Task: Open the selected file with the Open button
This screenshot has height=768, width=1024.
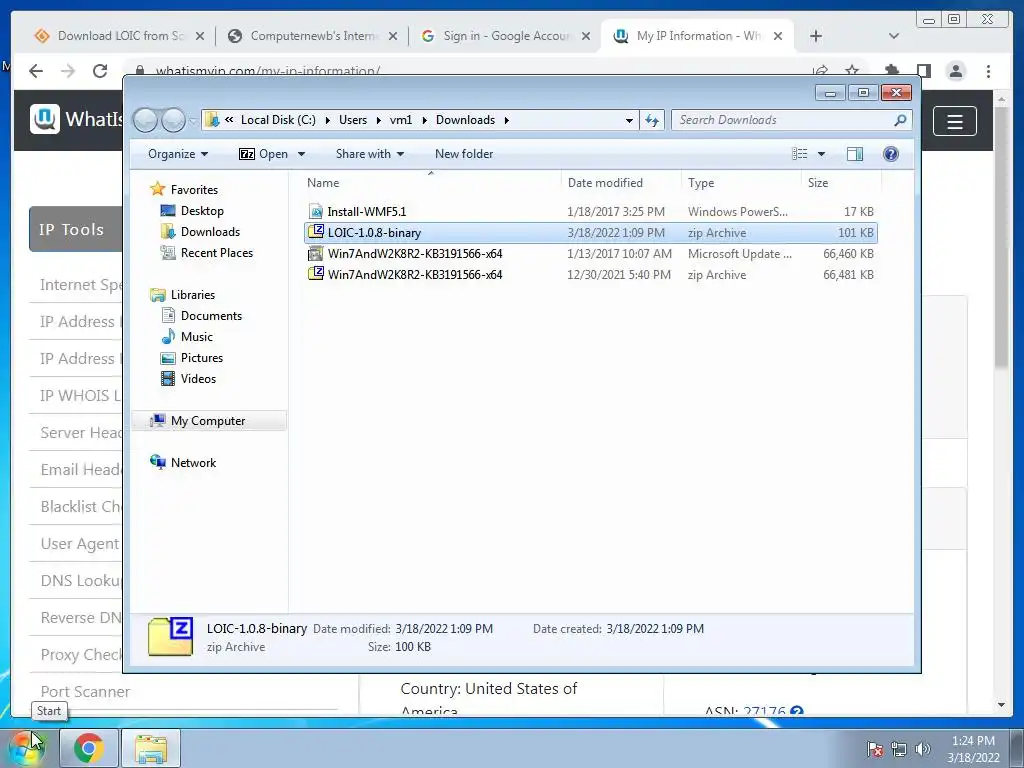Action: click(x=263, y=154)
